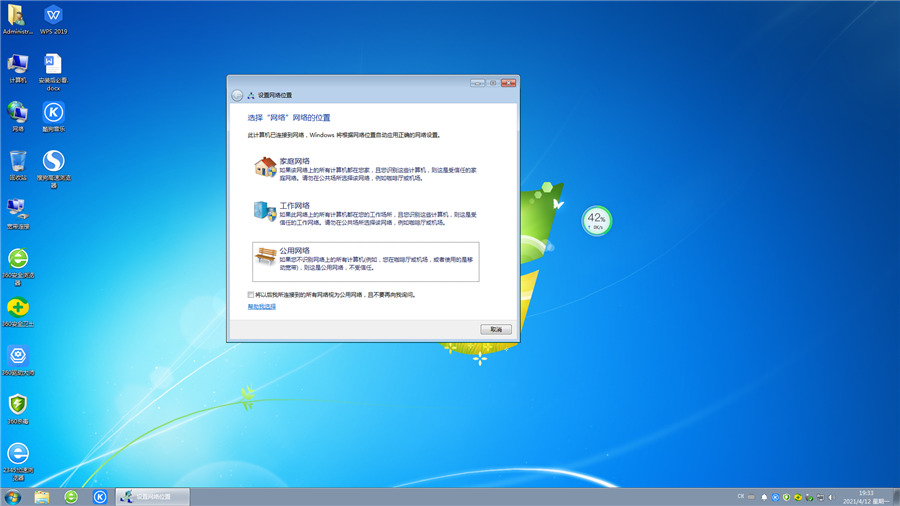Click the taskbar clock showing 19:33
900x506 pixels.
pyautogui.click(x=865, y=496)
